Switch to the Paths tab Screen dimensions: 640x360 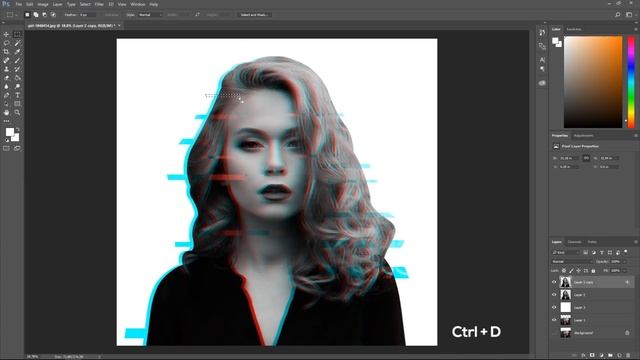click(x=592, y=242)
